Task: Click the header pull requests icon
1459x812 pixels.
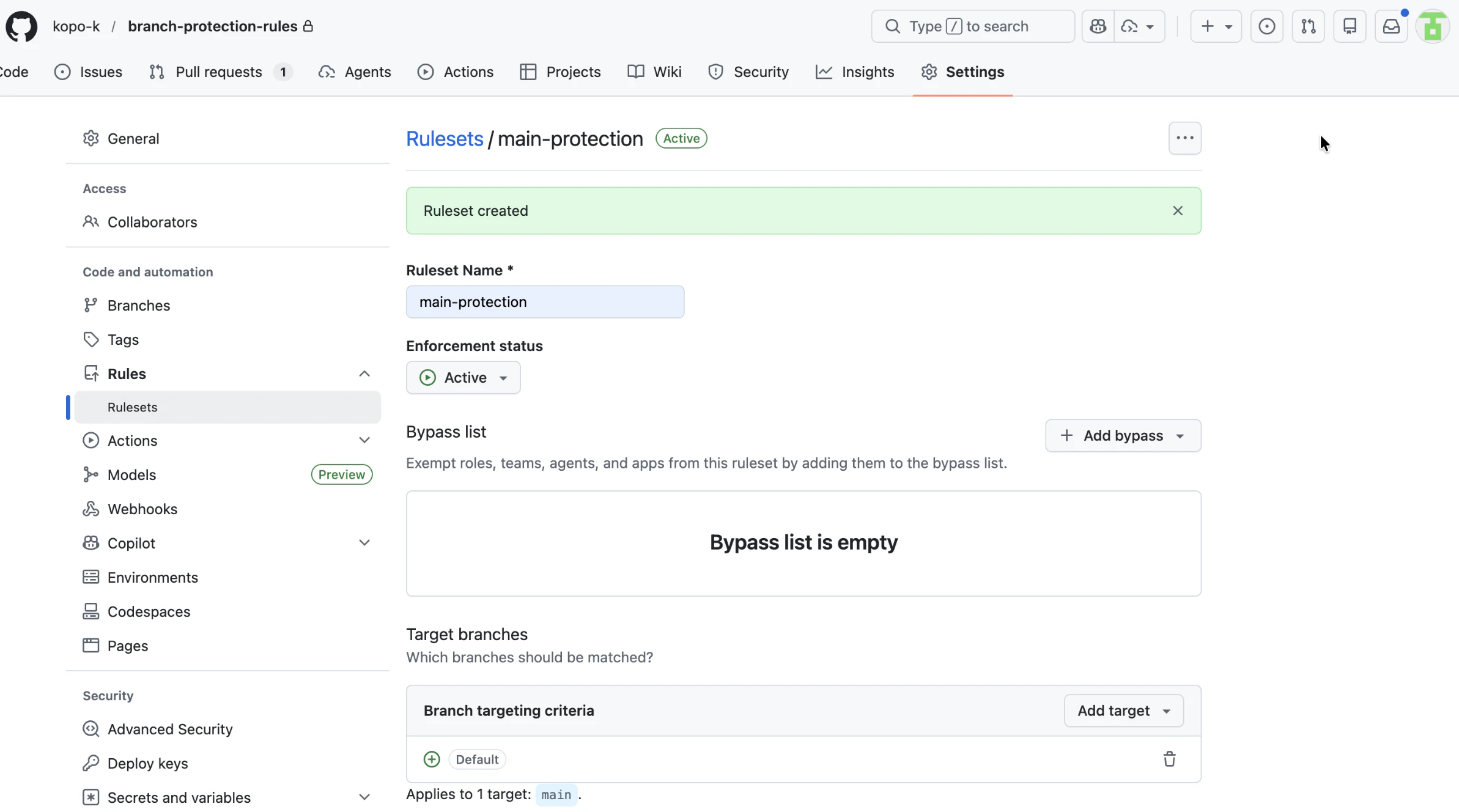Action: point(1308,26)
